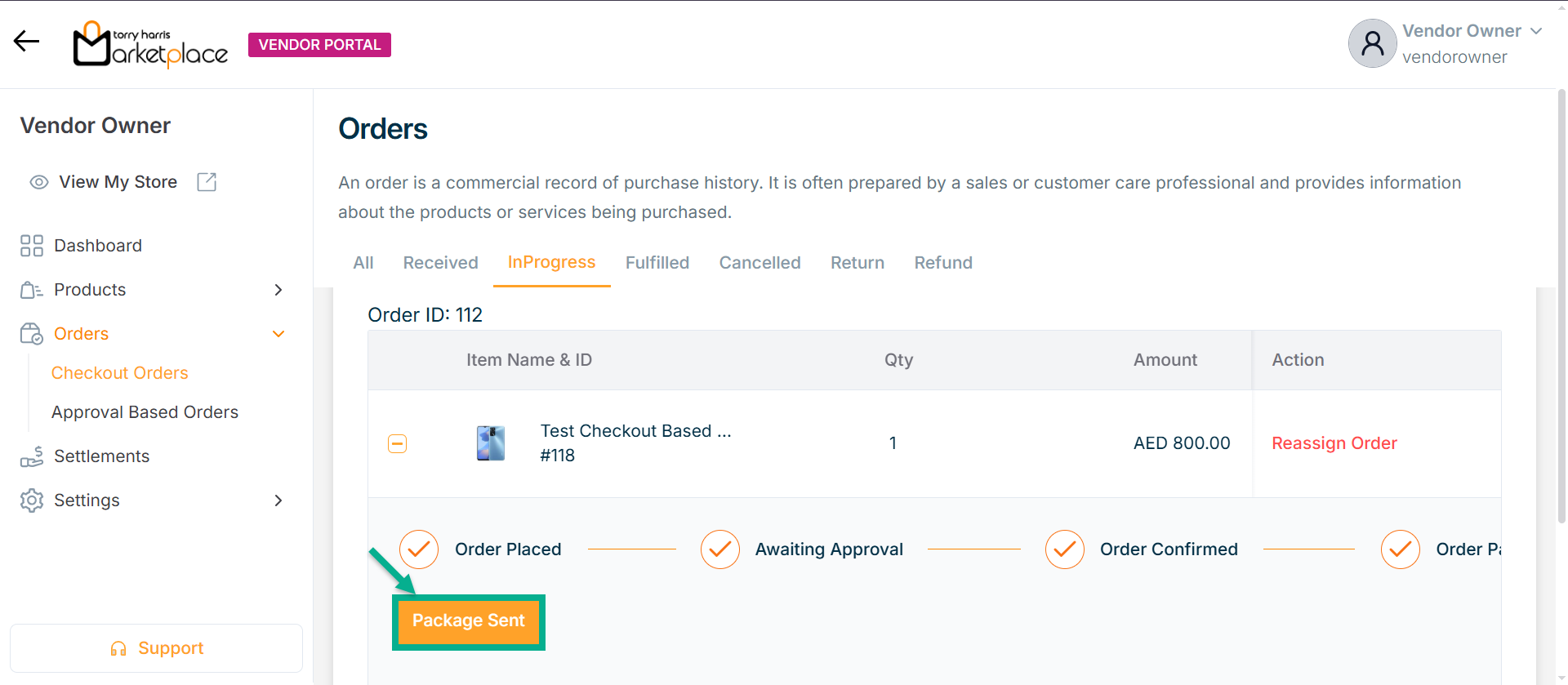Switch to the Cancelled orders tab
The height and width of the screenshot is (685, 1568).
(759, 263)
